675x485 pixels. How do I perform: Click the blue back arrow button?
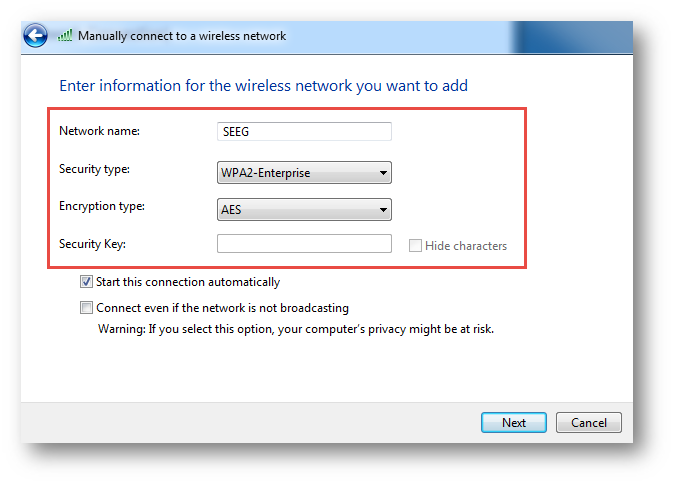tap(35, 35)
